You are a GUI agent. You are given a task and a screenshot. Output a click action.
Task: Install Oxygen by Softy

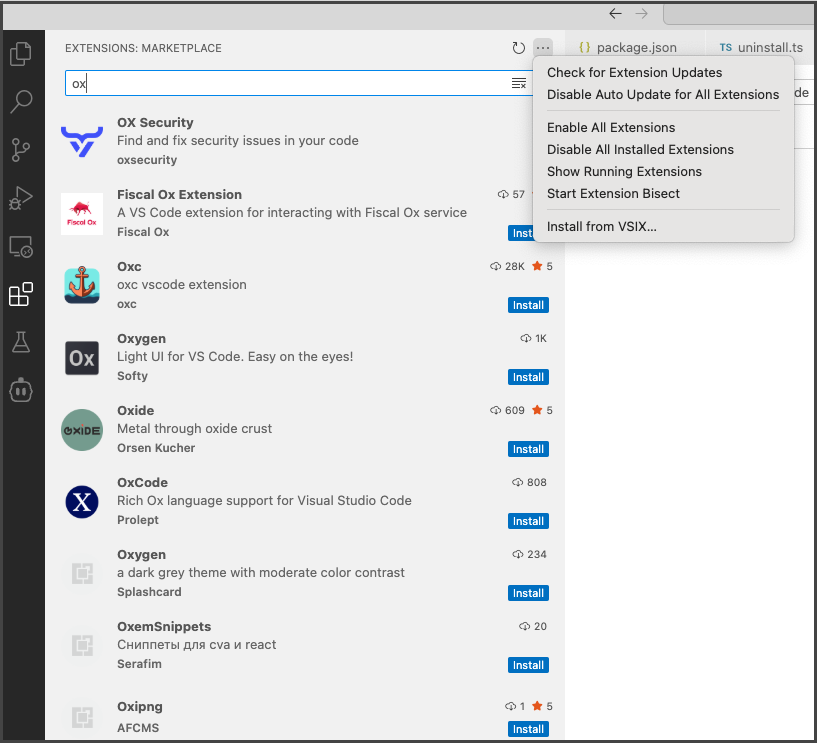(528, 377)
